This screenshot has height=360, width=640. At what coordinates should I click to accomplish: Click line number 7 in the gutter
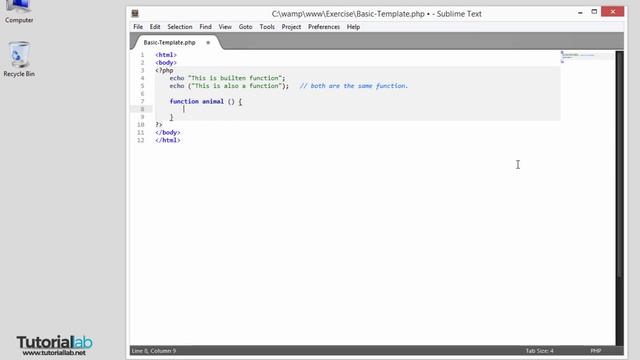pyautogui.click(x=142, y=101)
